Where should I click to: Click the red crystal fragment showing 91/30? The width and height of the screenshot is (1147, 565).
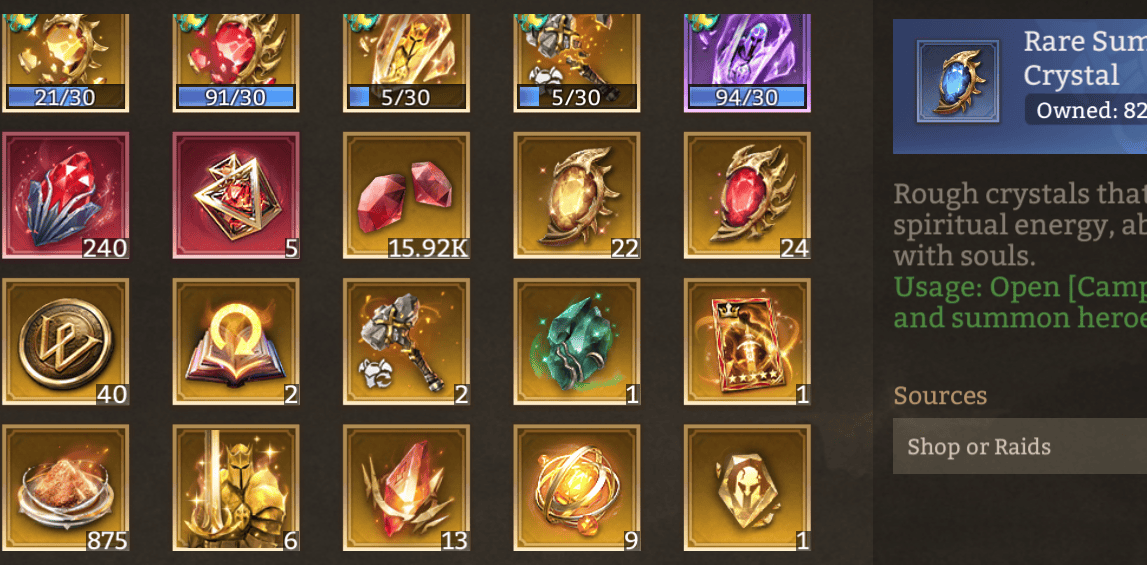pos(236,63)
